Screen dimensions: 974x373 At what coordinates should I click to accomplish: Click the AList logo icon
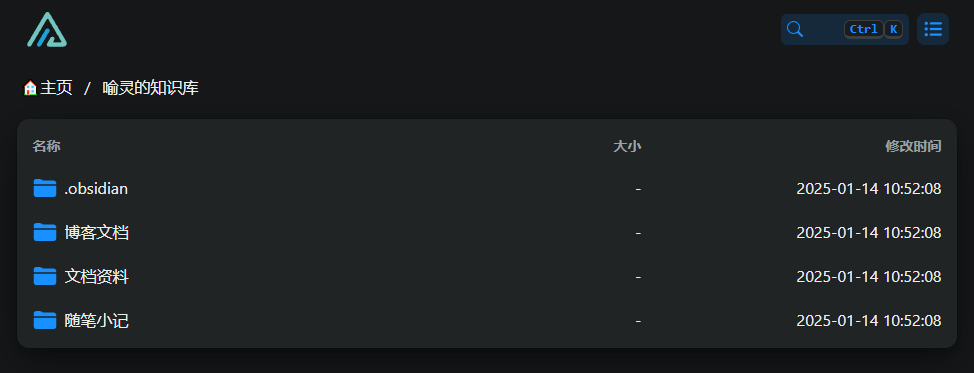pyautogui.click(x=47, y=30)
